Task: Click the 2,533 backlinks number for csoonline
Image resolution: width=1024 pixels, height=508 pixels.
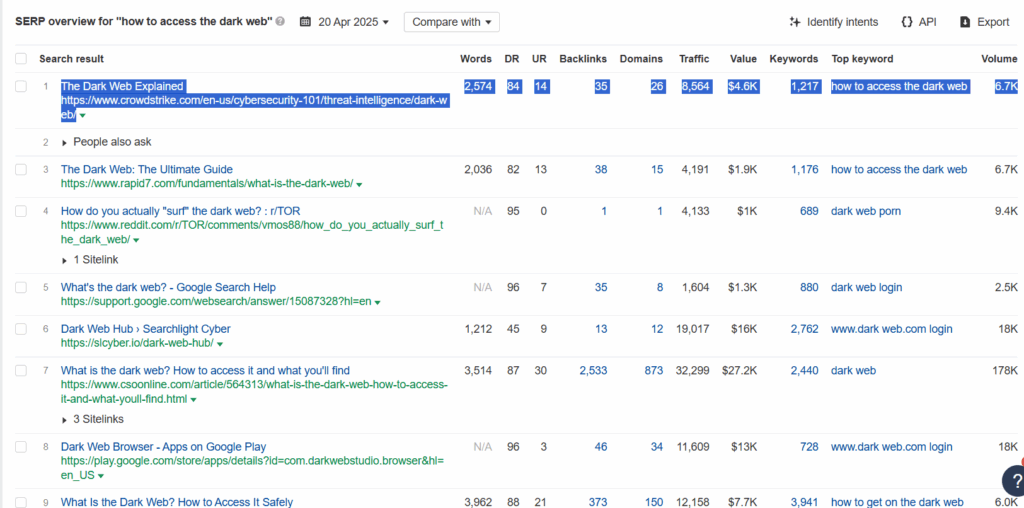Action: (593, 370)
